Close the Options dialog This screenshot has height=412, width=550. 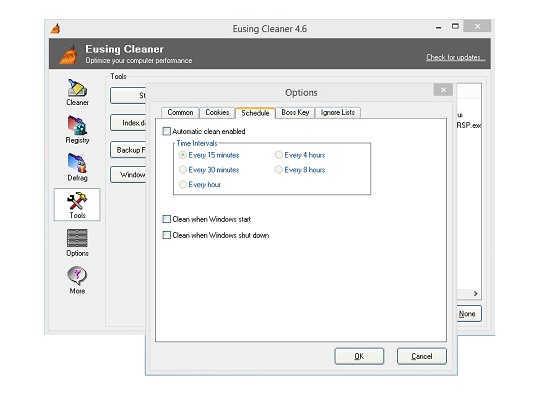[x=443, y=90]
